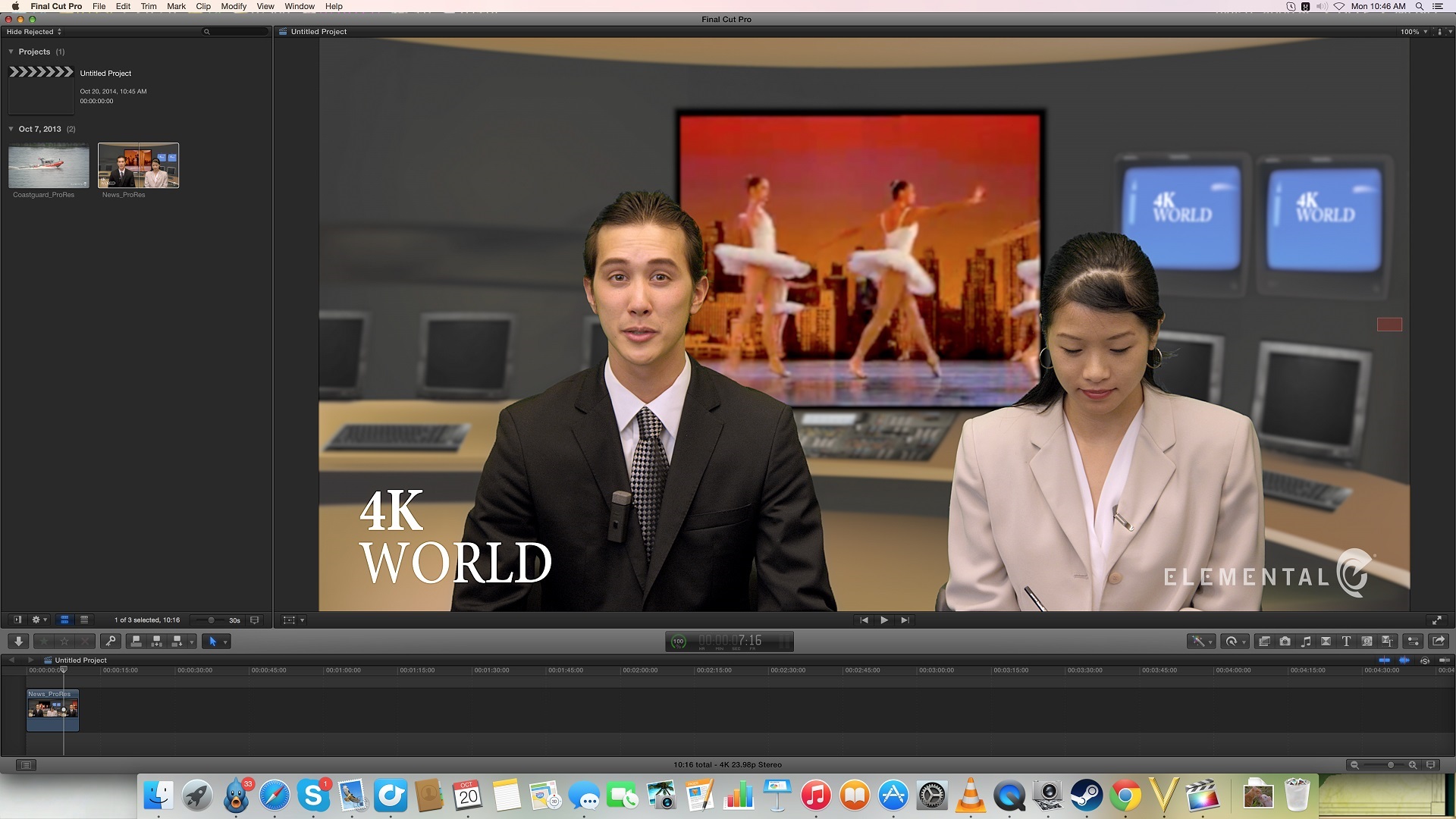
Task: Click the Import Media down-arrow button
Action: point(18,642)
